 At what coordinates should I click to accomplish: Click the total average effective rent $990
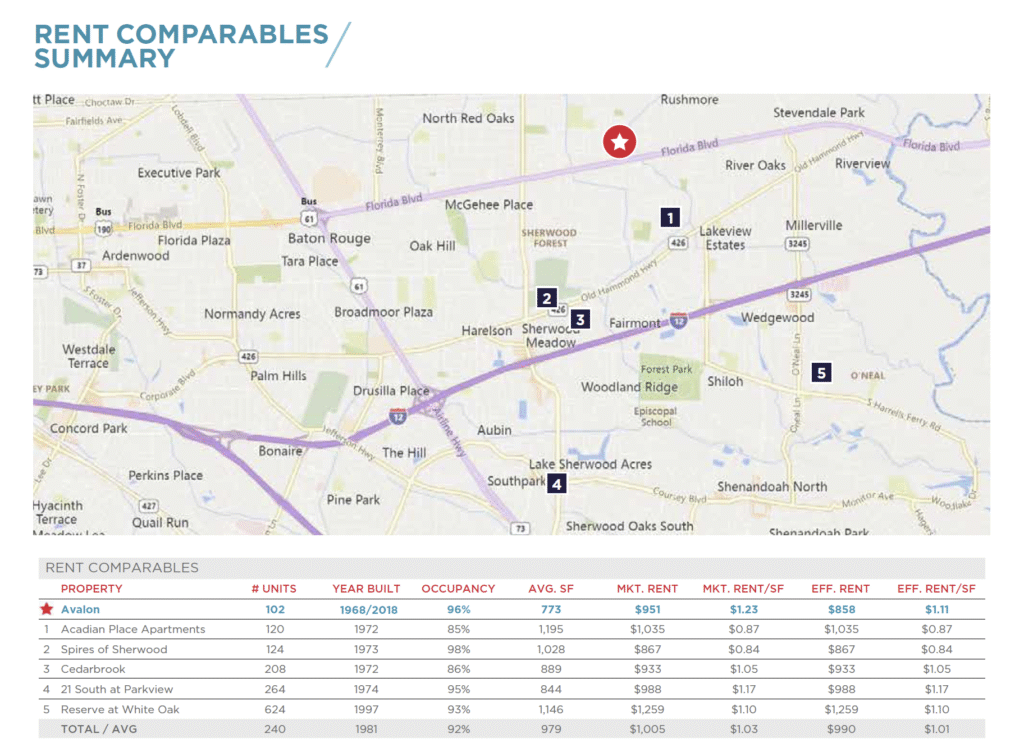pos(841,729)
